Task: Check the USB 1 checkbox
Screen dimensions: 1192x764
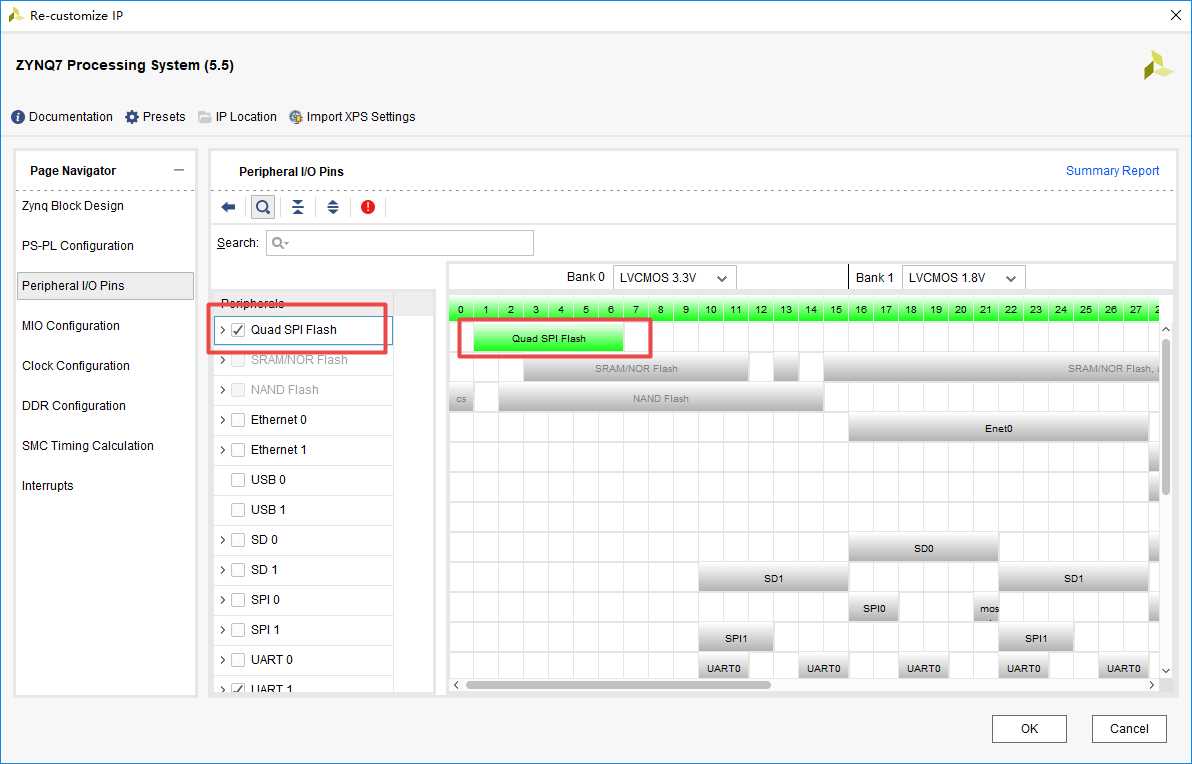Action: point(238,510)
